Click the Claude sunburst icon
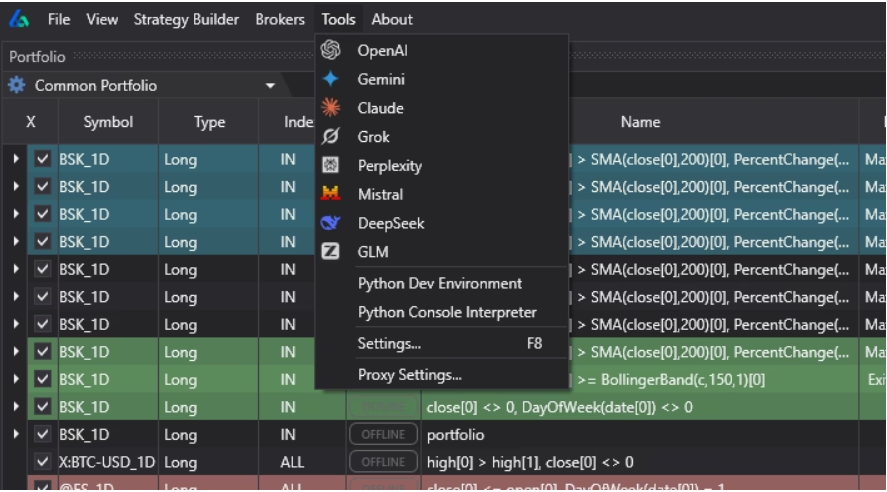 coord(330,107)
